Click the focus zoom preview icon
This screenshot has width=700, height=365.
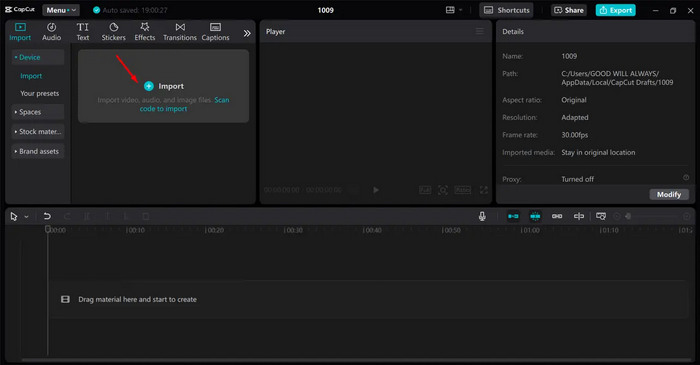443,190
